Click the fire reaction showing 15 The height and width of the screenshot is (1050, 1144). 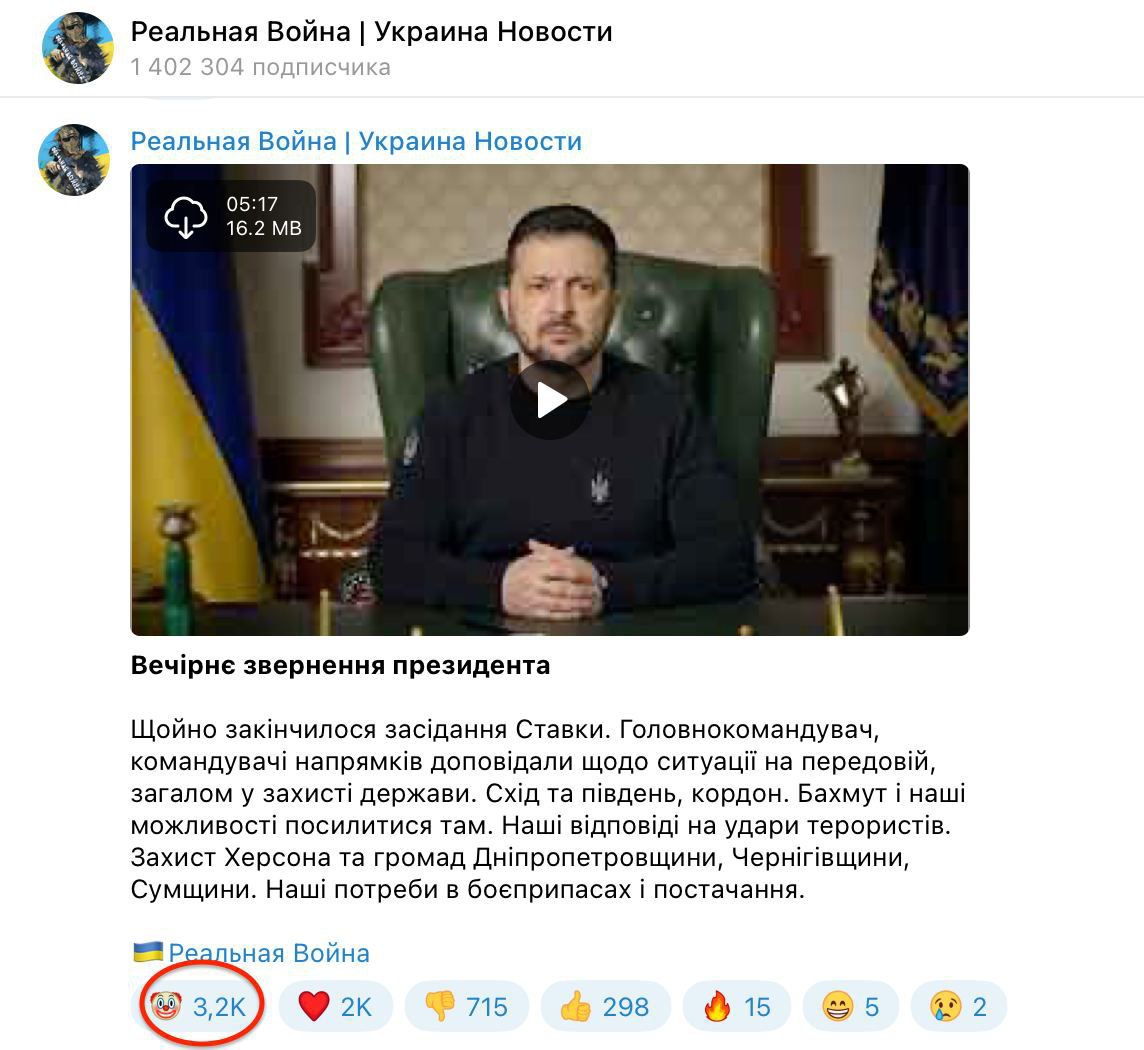click(737, 1006)
